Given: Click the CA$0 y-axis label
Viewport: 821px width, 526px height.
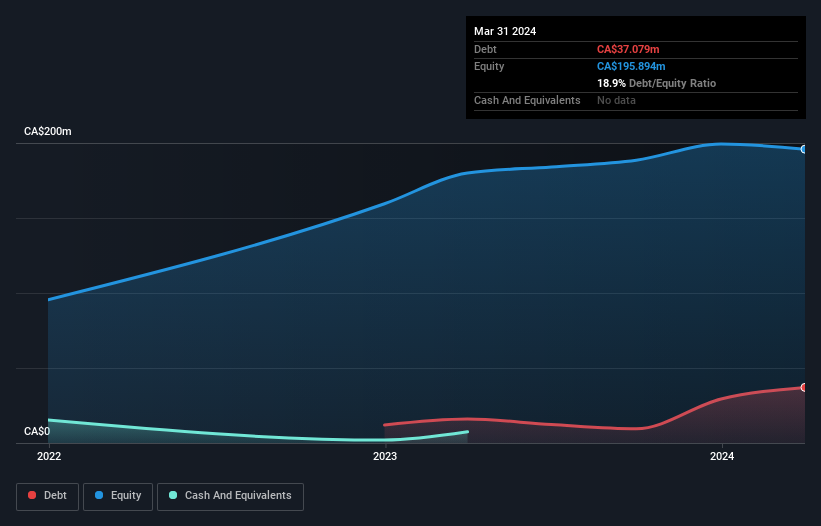Looking at the screenshot, I should [x=37, y=431].
